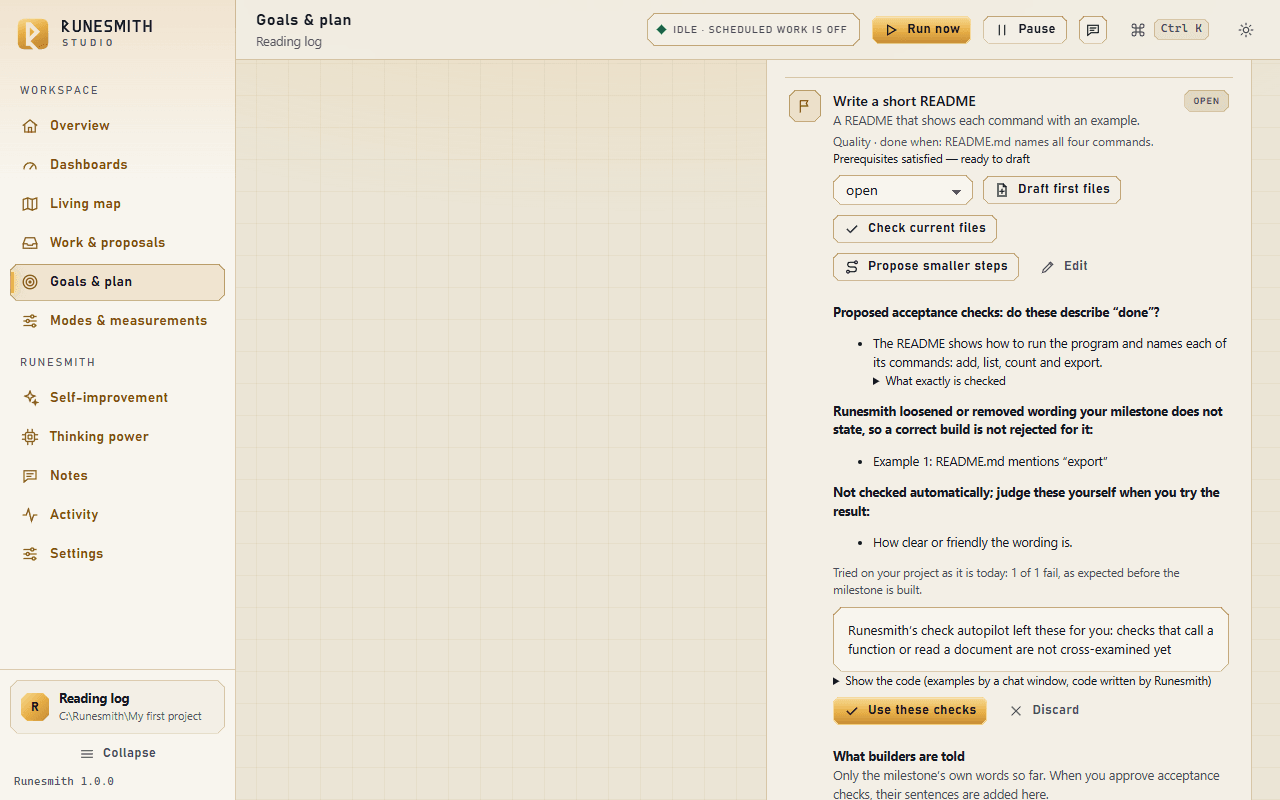Click the 'Runesmith 1.0.0' version text
The image size is (1280, 800).
click(64, 781)
